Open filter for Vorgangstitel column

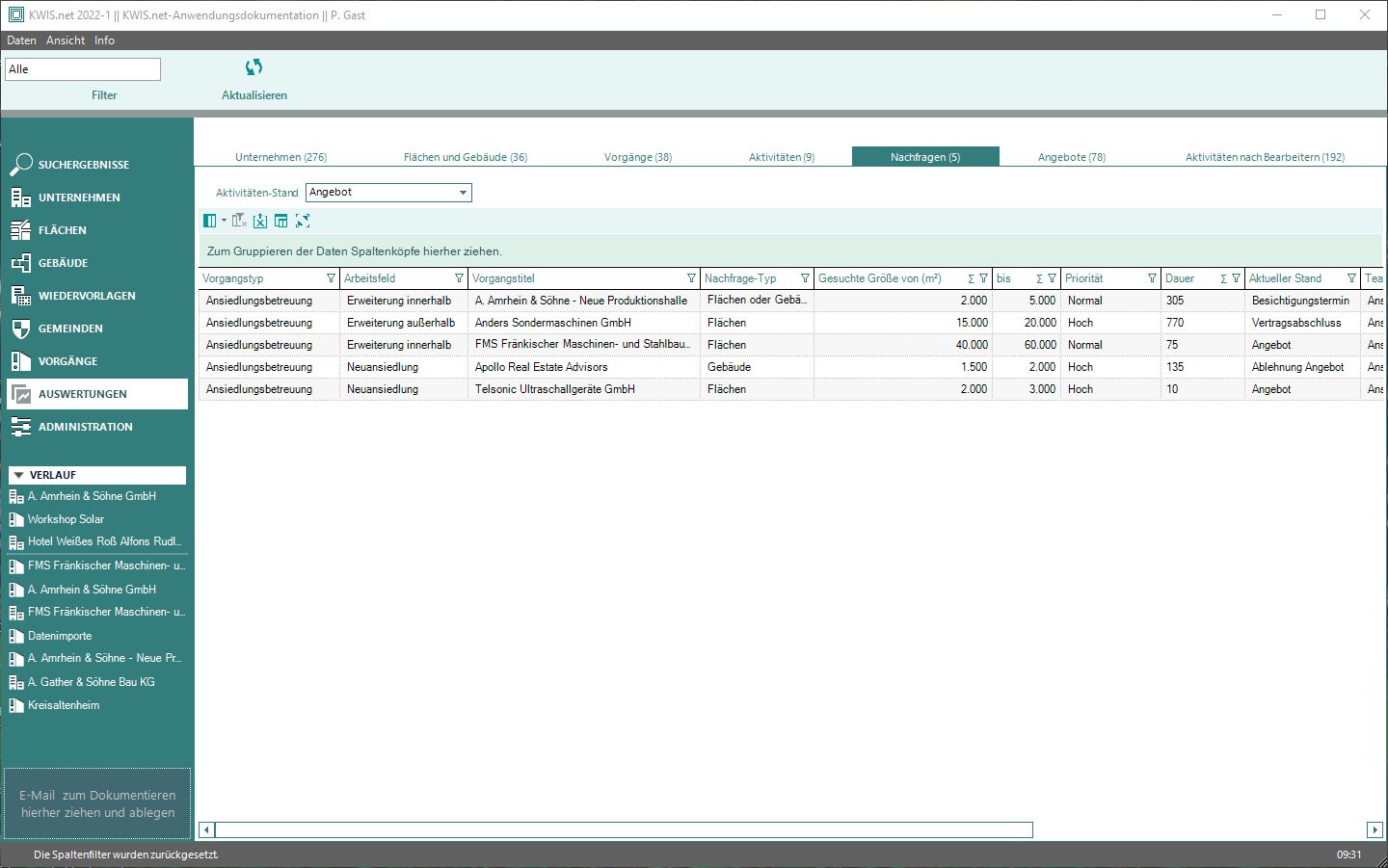[x=691, y=278]
